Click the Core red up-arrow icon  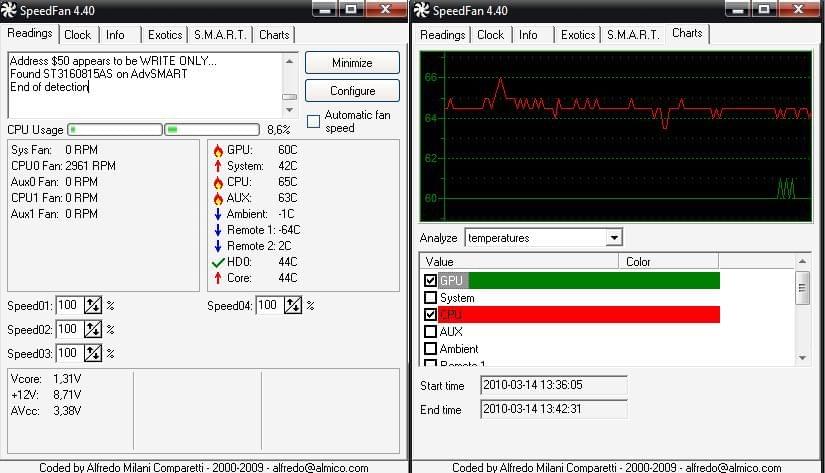(x=218, y=278)
